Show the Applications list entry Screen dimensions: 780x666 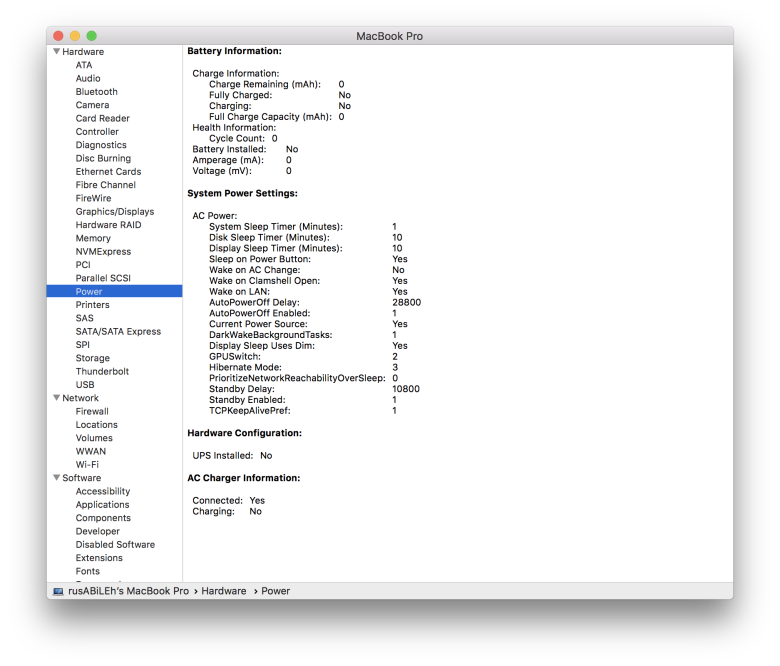102,504
